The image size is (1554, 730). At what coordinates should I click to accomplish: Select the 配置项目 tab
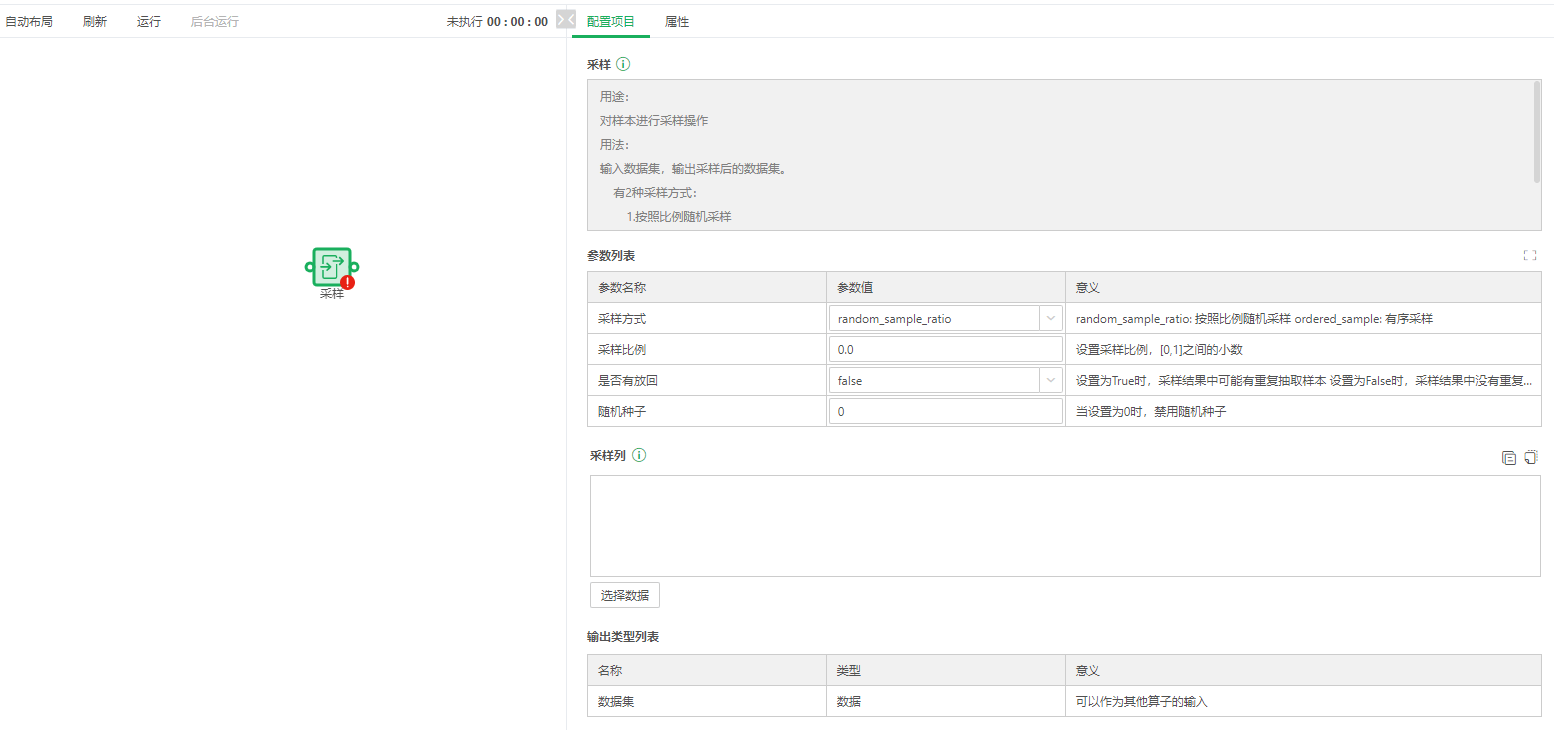point(610,22)
